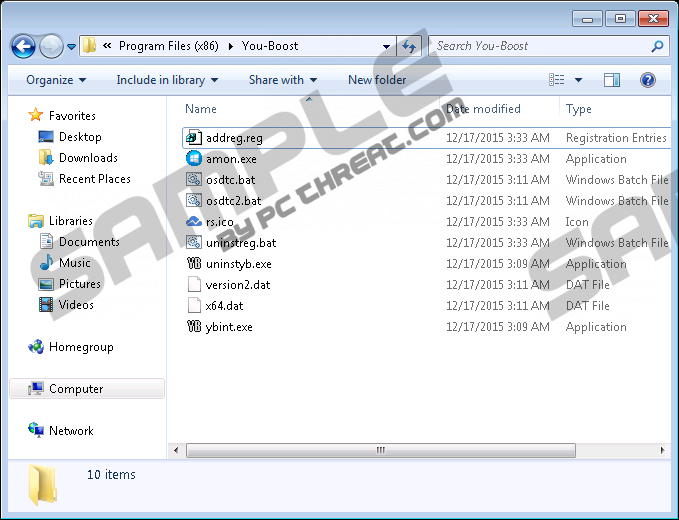Click the Forward navigation arrow

(51, 46)
